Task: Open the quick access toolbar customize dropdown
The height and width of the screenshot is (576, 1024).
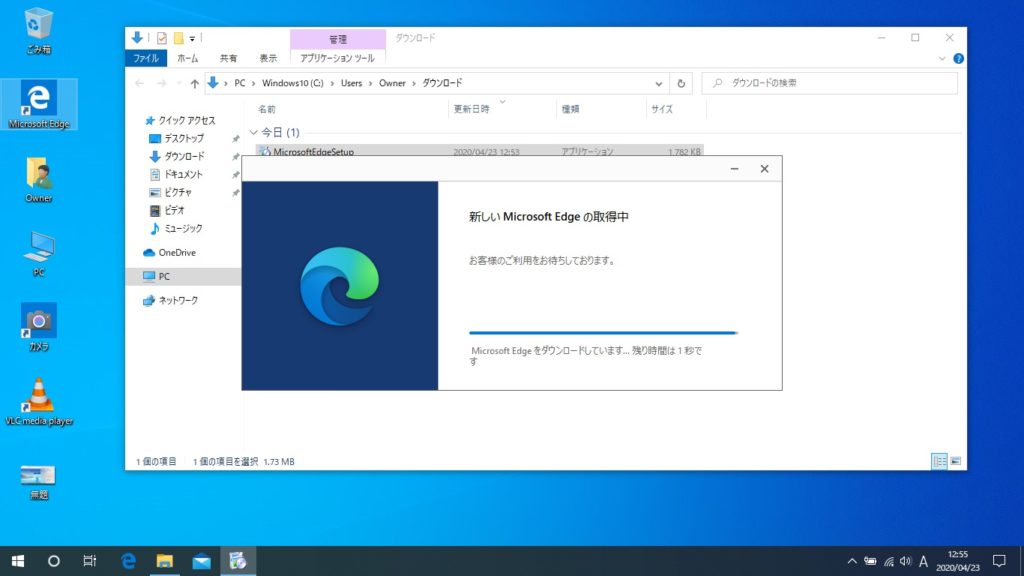Action: click(x=192, y=39)
